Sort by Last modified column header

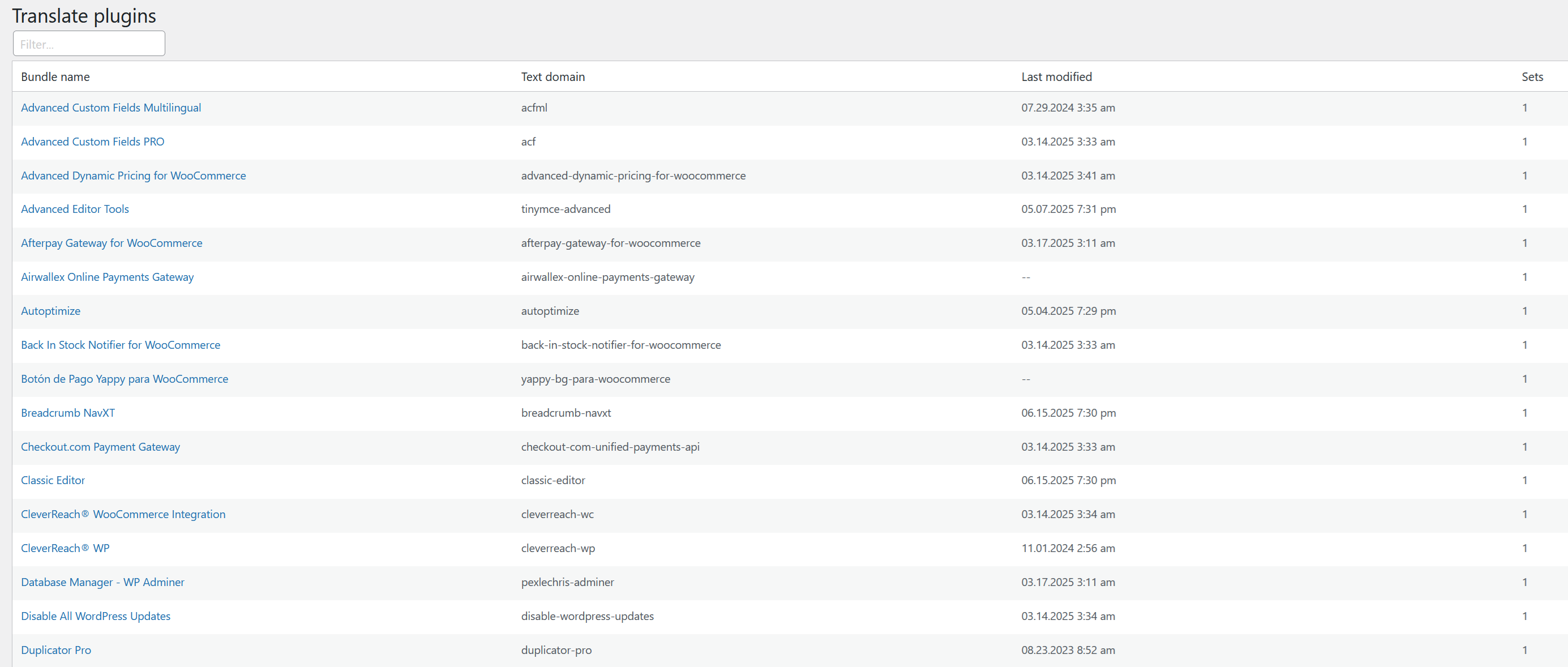(x=1057, y=77)
